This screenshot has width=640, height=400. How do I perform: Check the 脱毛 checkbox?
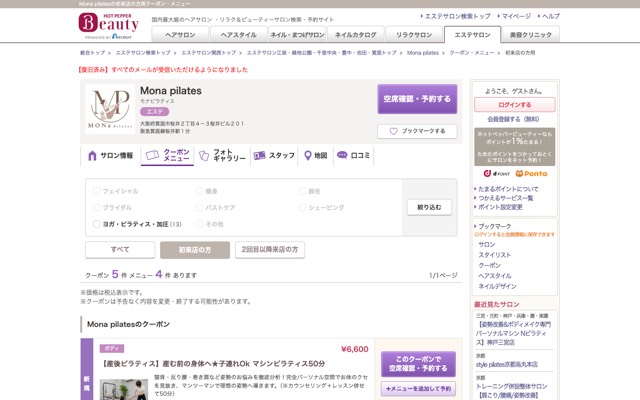click(302, 191)
